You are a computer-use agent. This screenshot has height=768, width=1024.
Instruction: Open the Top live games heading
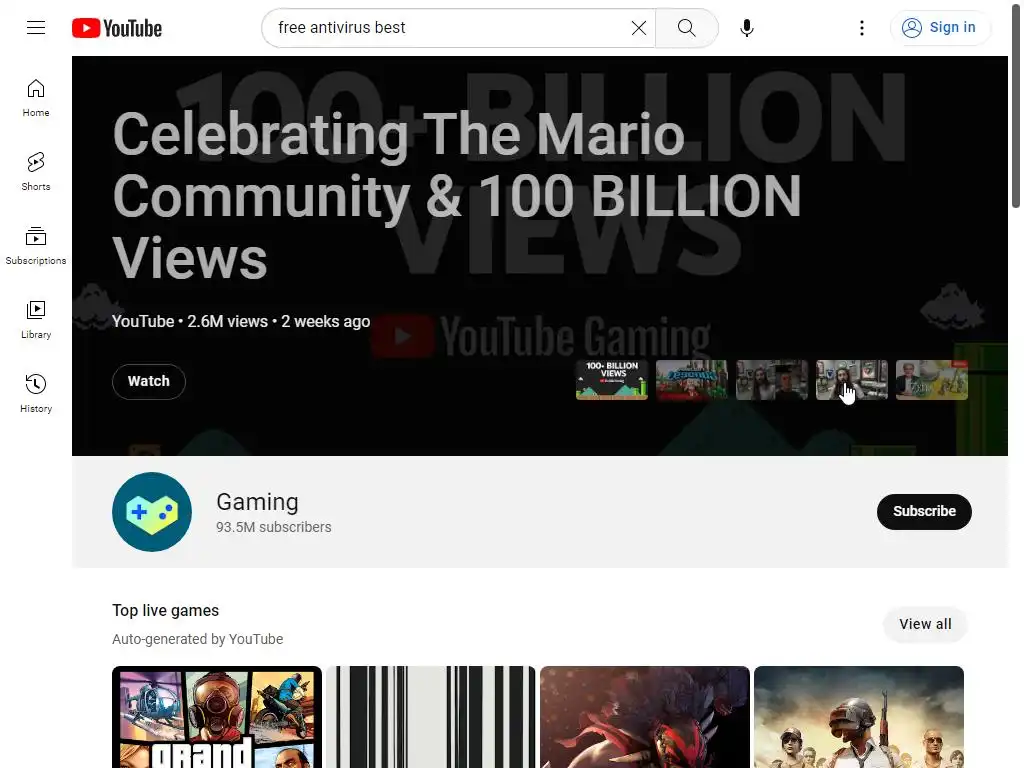coord(165,611)
